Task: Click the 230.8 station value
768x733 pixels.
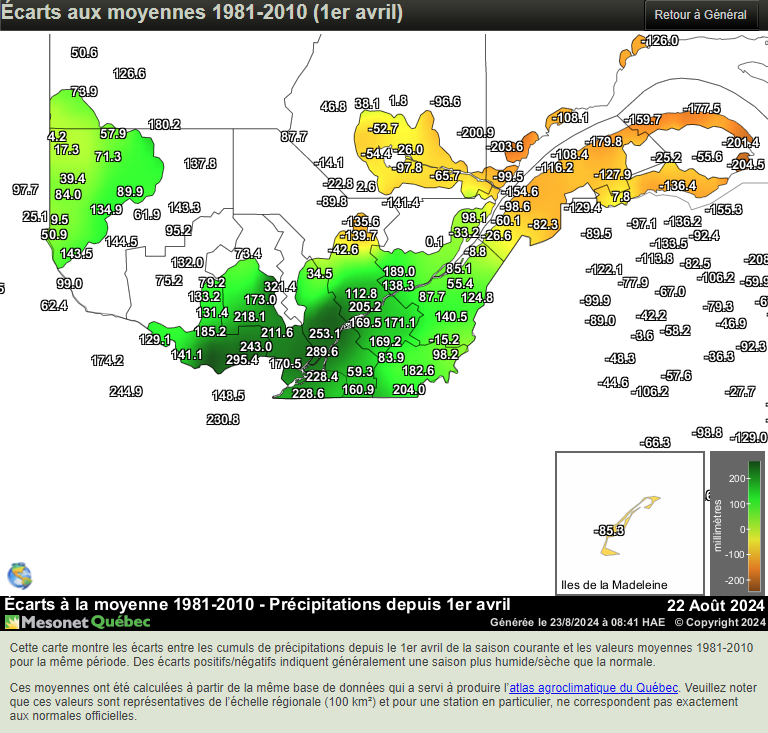Action: coord(223,420)
